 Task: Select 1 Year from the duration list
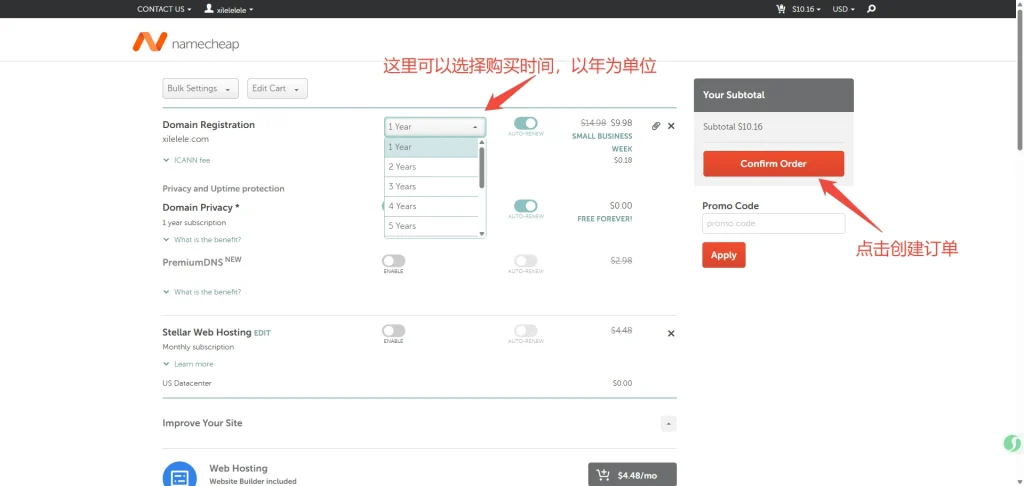pos(431,148)
